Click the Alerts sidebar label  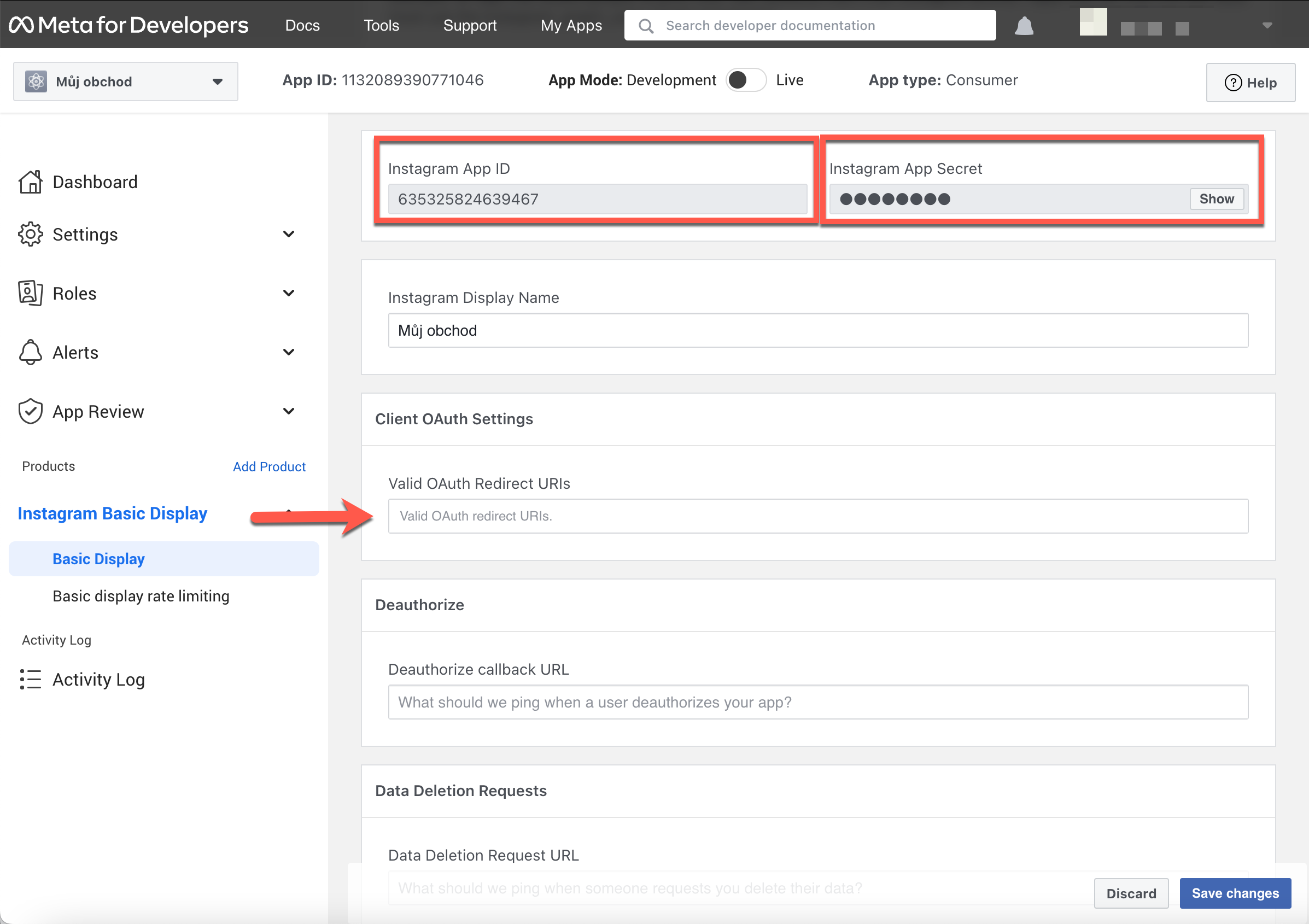[75, 352]
